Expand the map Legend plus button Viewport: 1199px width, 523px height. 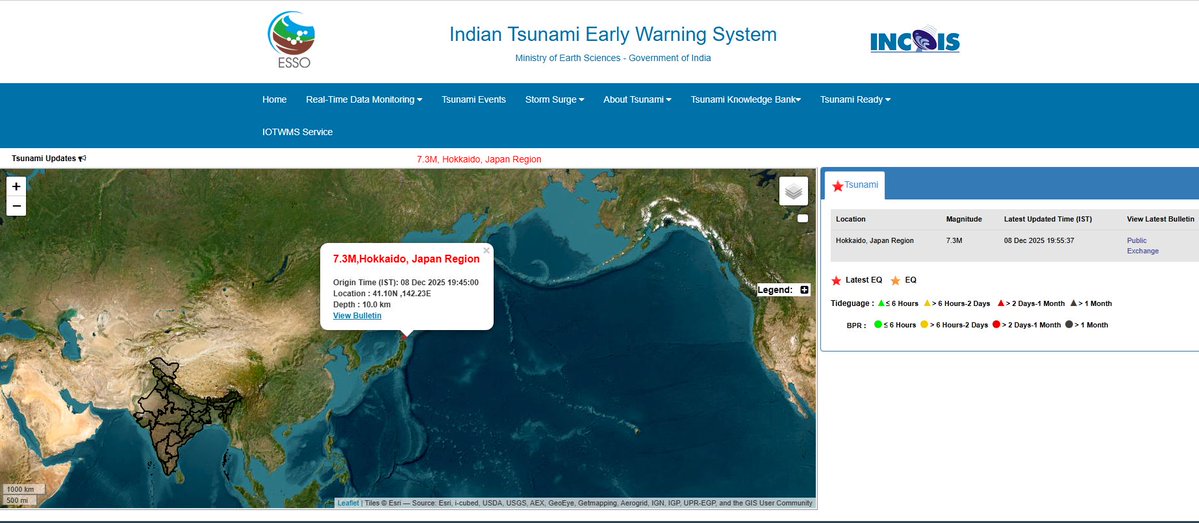804,290
